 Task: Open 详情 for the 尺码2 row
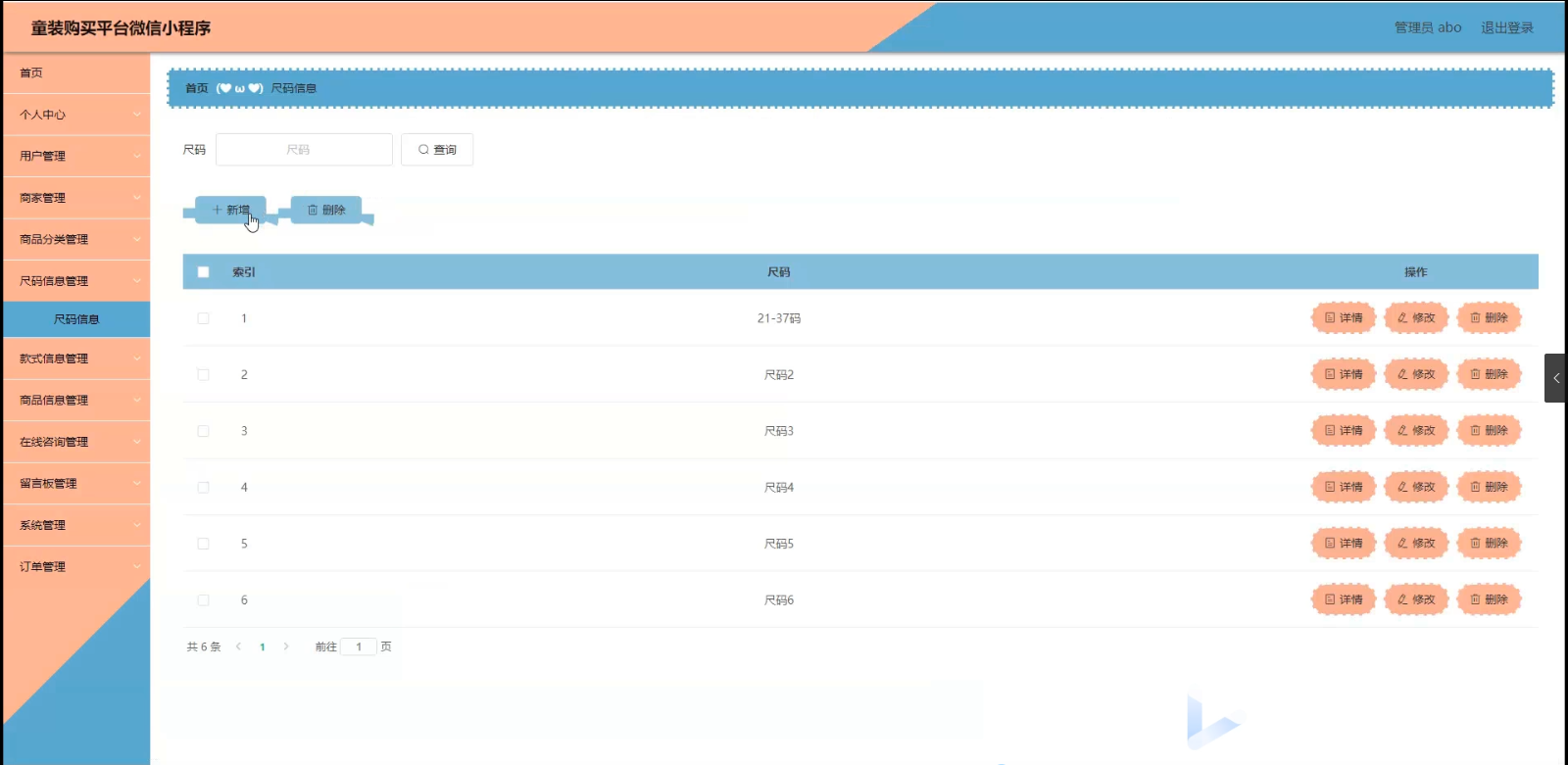1344,374
